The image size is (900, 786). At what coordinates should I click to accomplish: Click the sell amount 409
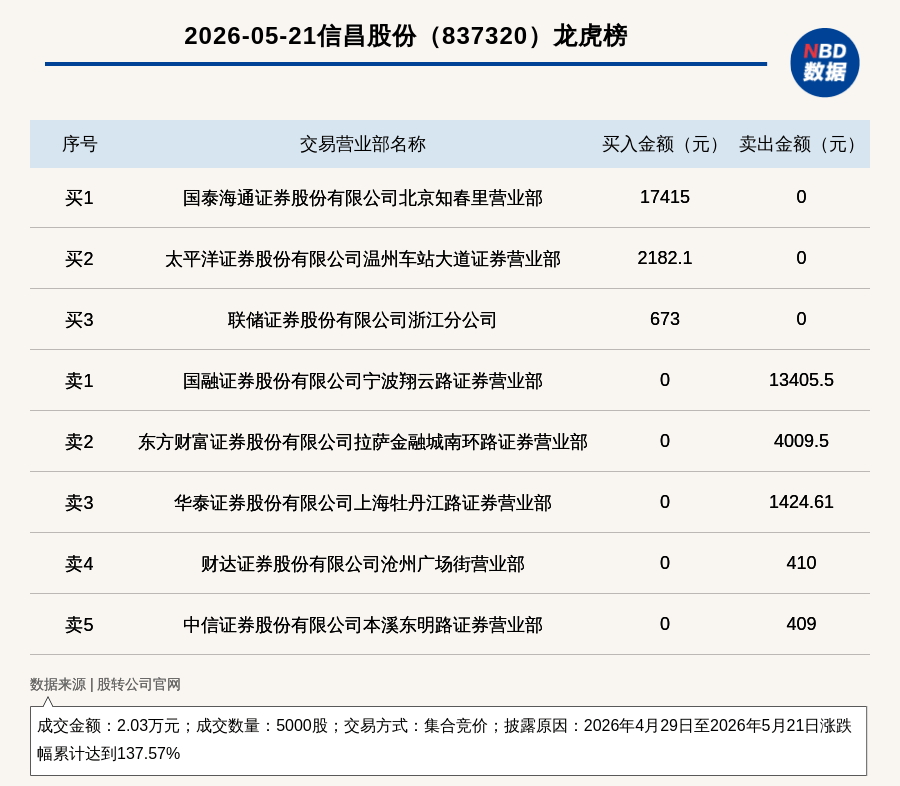[801, 624]
